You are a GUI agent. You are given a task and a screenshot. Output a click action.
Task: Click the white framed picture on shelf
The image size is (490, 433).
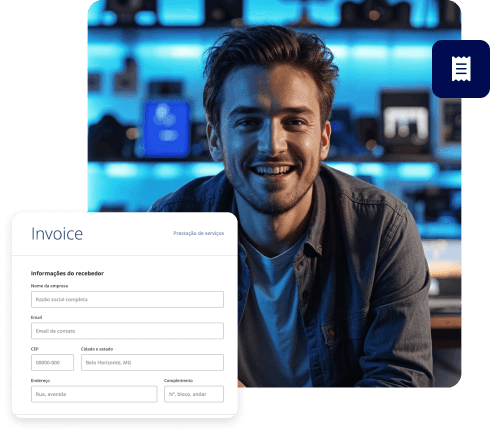pos(405,123)
